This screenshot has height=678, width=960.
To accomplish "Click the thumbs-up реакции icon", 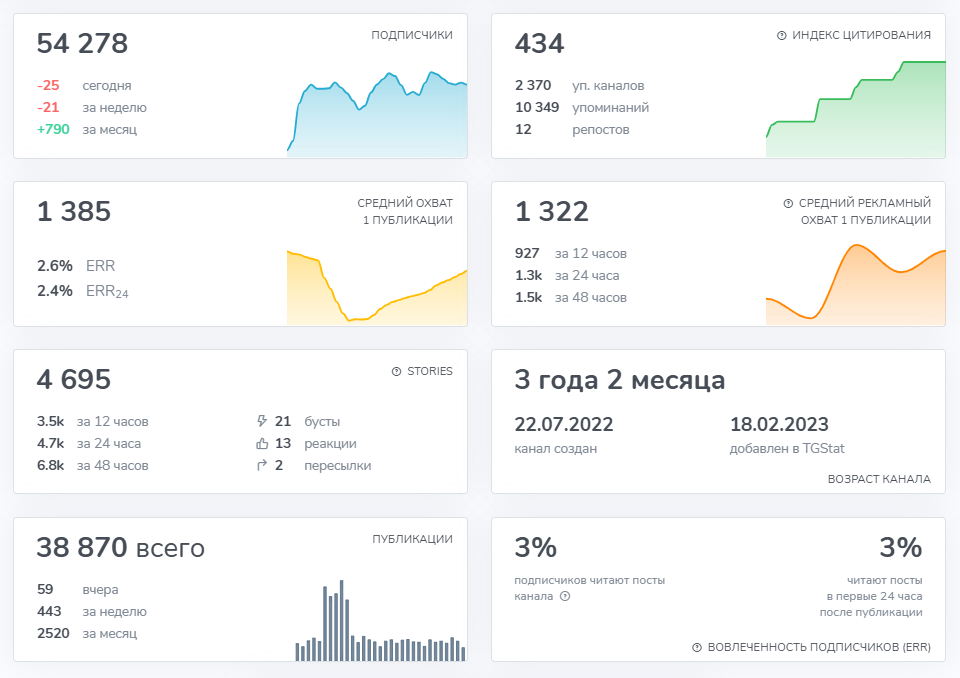I will click(262, 444).
